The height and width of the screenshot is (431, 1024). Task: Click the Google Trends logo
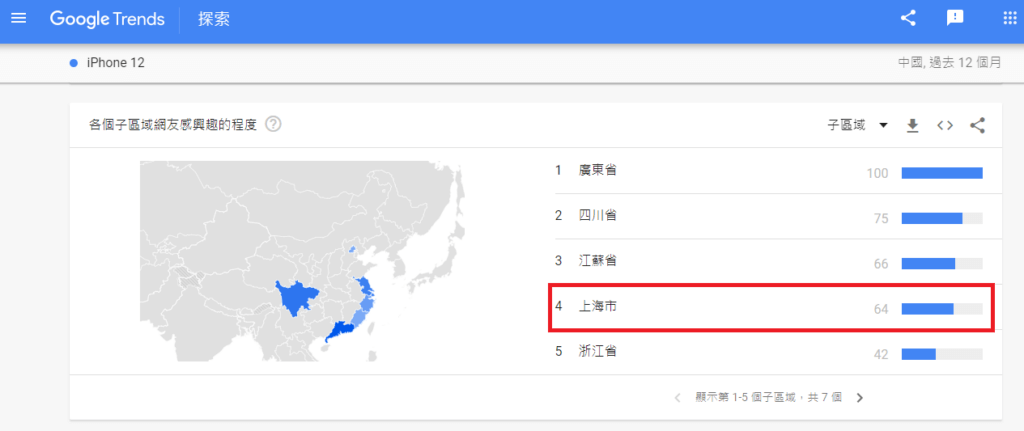point(107,19)
